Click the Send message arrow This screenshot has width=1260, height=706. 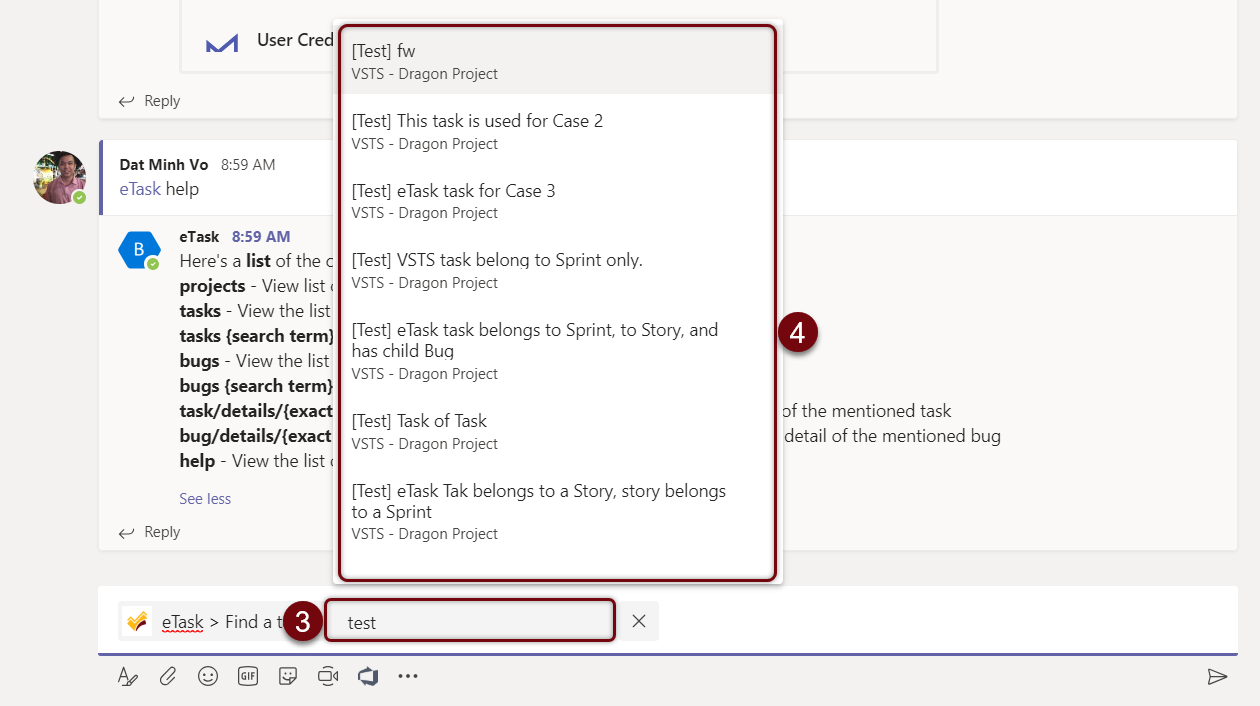[1216, 677]
